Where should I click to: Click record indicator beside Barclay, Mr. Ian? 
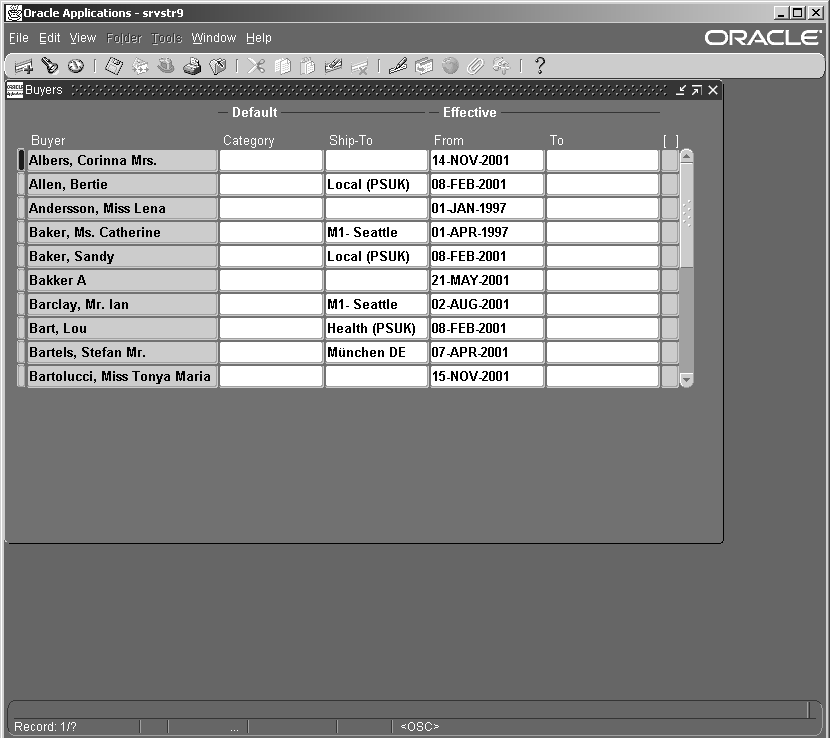tap(21, 304)
